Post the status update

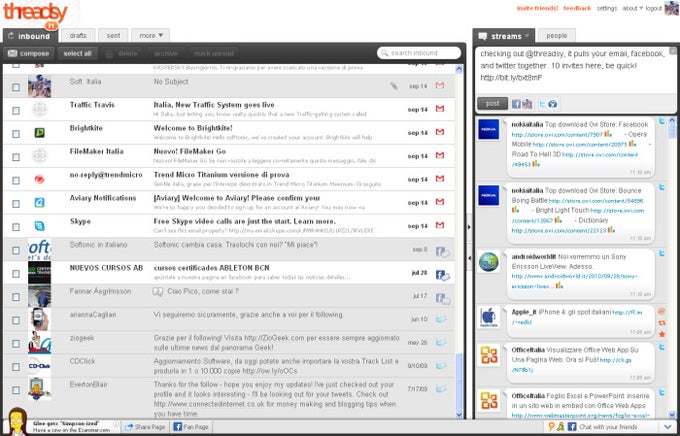click(492, 104)
